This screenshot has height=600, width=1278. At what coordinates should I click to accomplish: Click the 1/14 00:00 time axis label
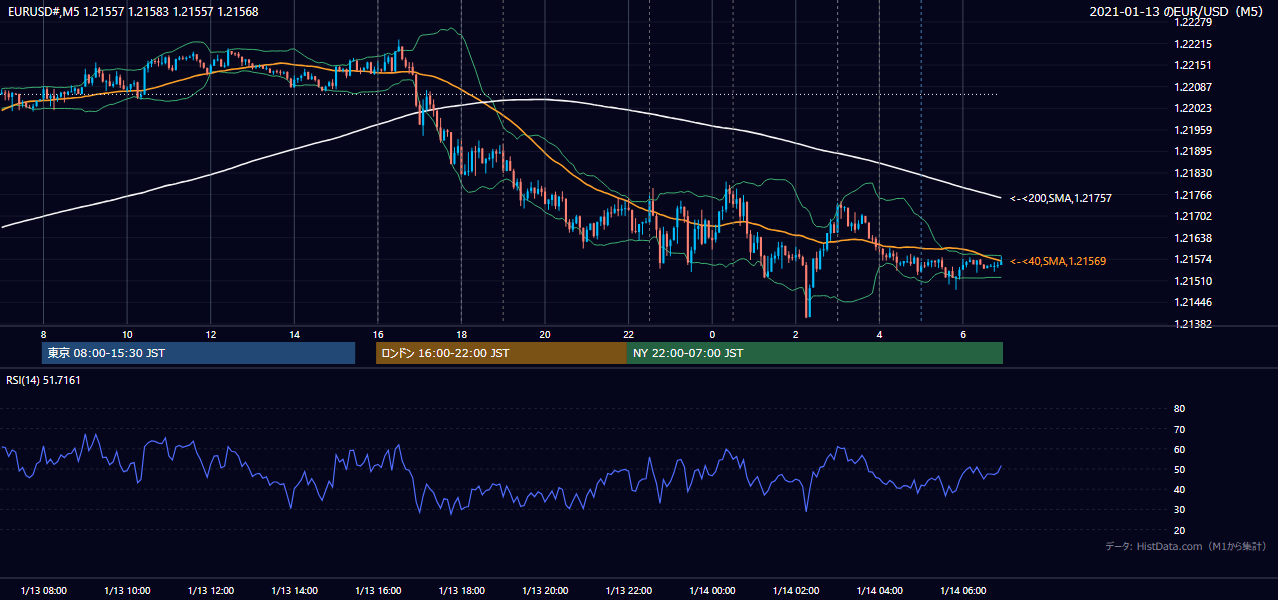pyautogui.click(x=712, y=590)
